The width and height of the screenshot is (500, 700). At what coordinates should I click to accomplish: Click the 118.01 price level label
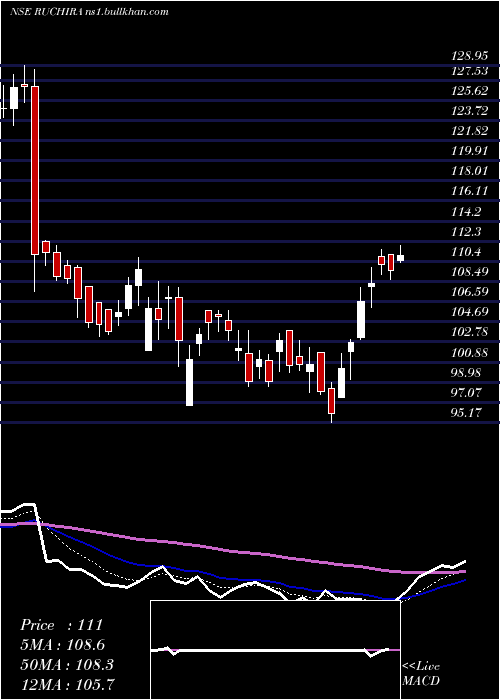[469, 171]
